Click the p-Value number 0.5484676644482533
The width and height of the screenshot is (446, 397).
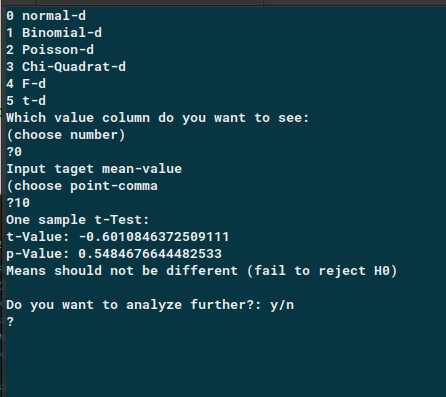click(150, 254)
